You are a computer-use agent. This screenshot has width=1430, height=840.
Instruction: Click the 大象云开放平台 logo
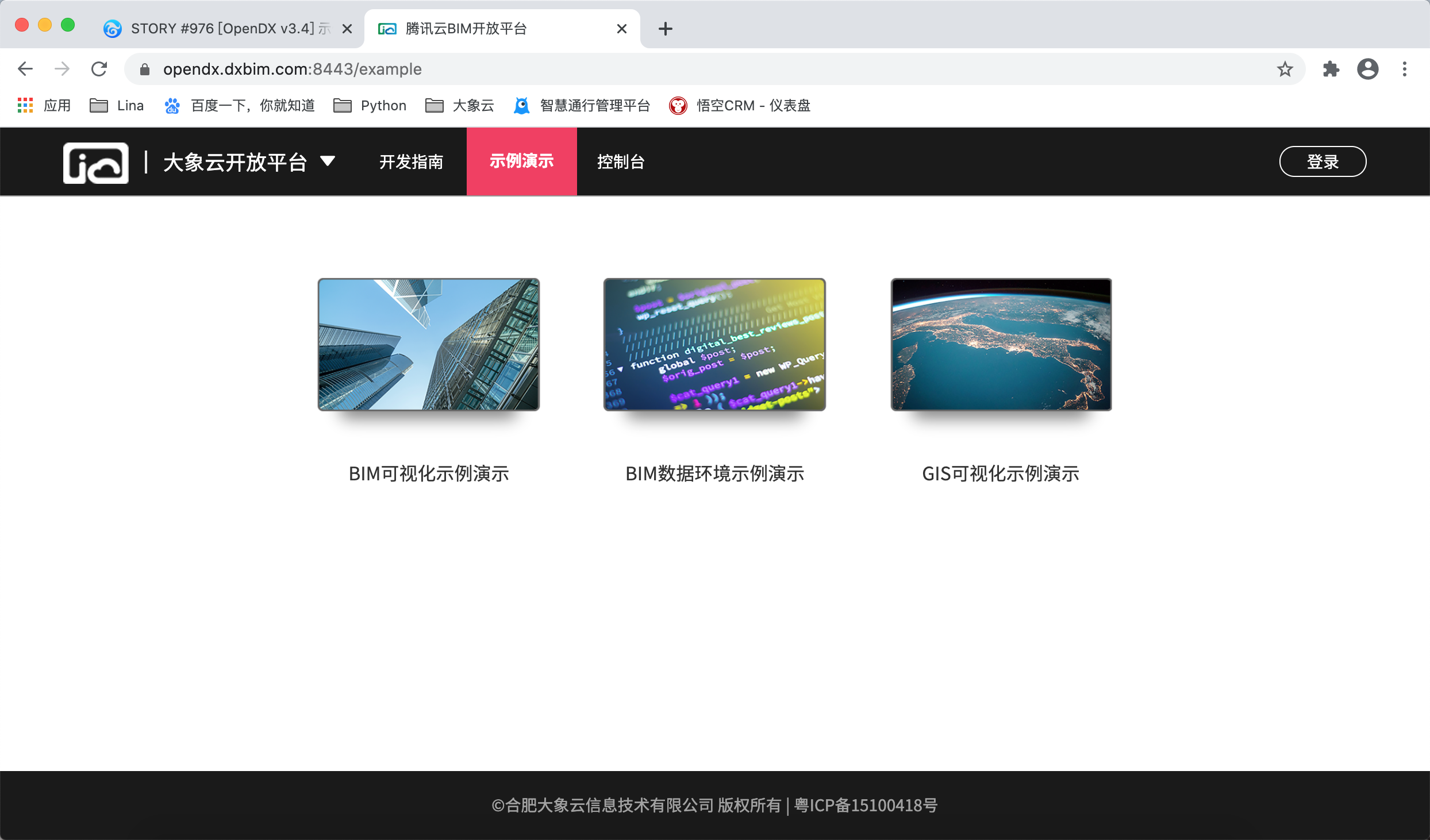click(x=95, y=163)
